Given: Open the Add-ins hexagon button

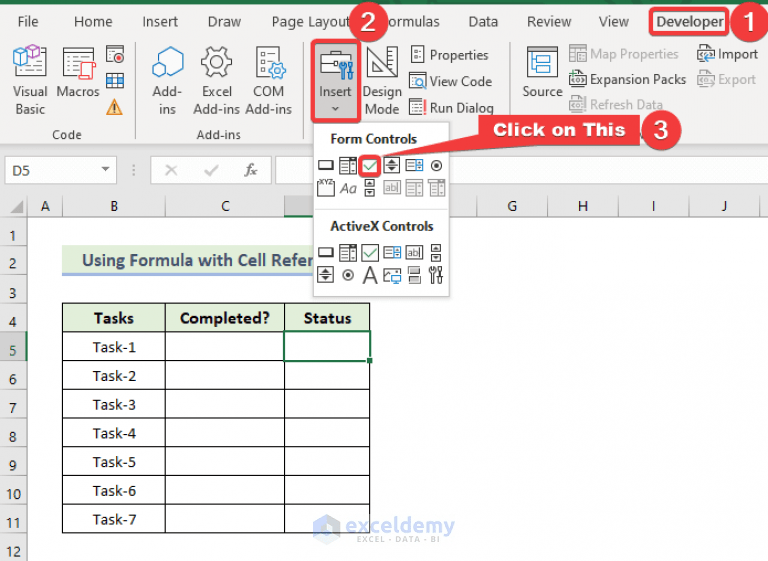Looking at the screenshot, I should click(x=167, y=80).
